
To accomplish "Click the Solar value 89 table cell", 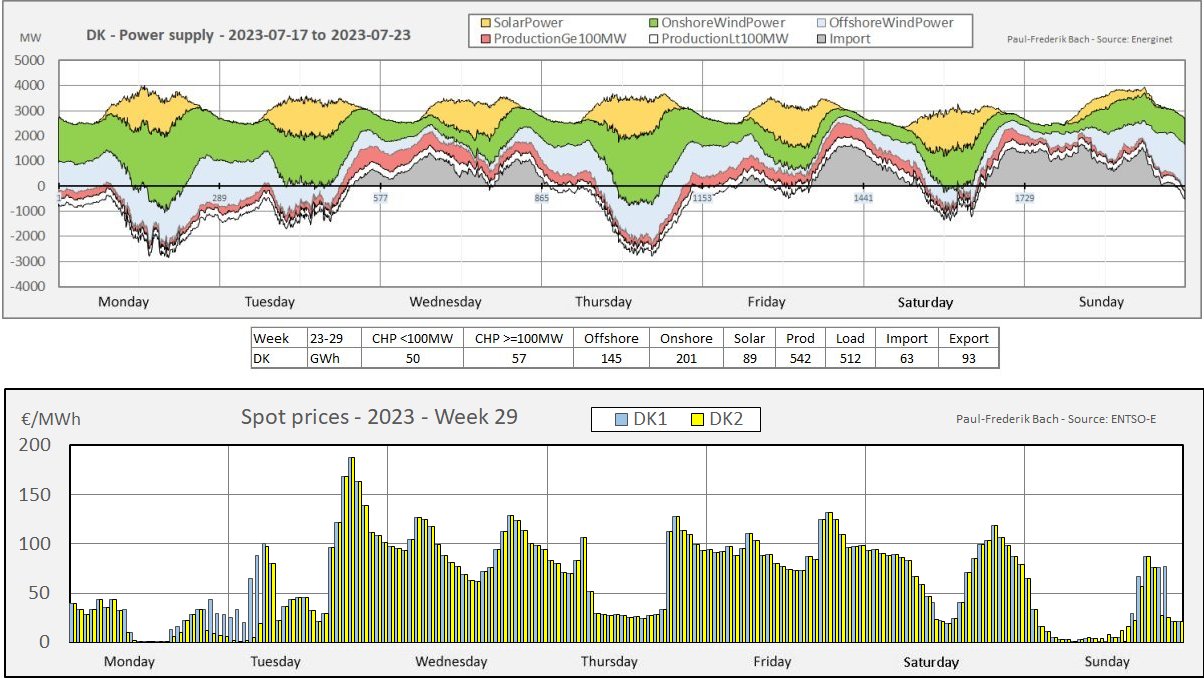I will [749, 358].
